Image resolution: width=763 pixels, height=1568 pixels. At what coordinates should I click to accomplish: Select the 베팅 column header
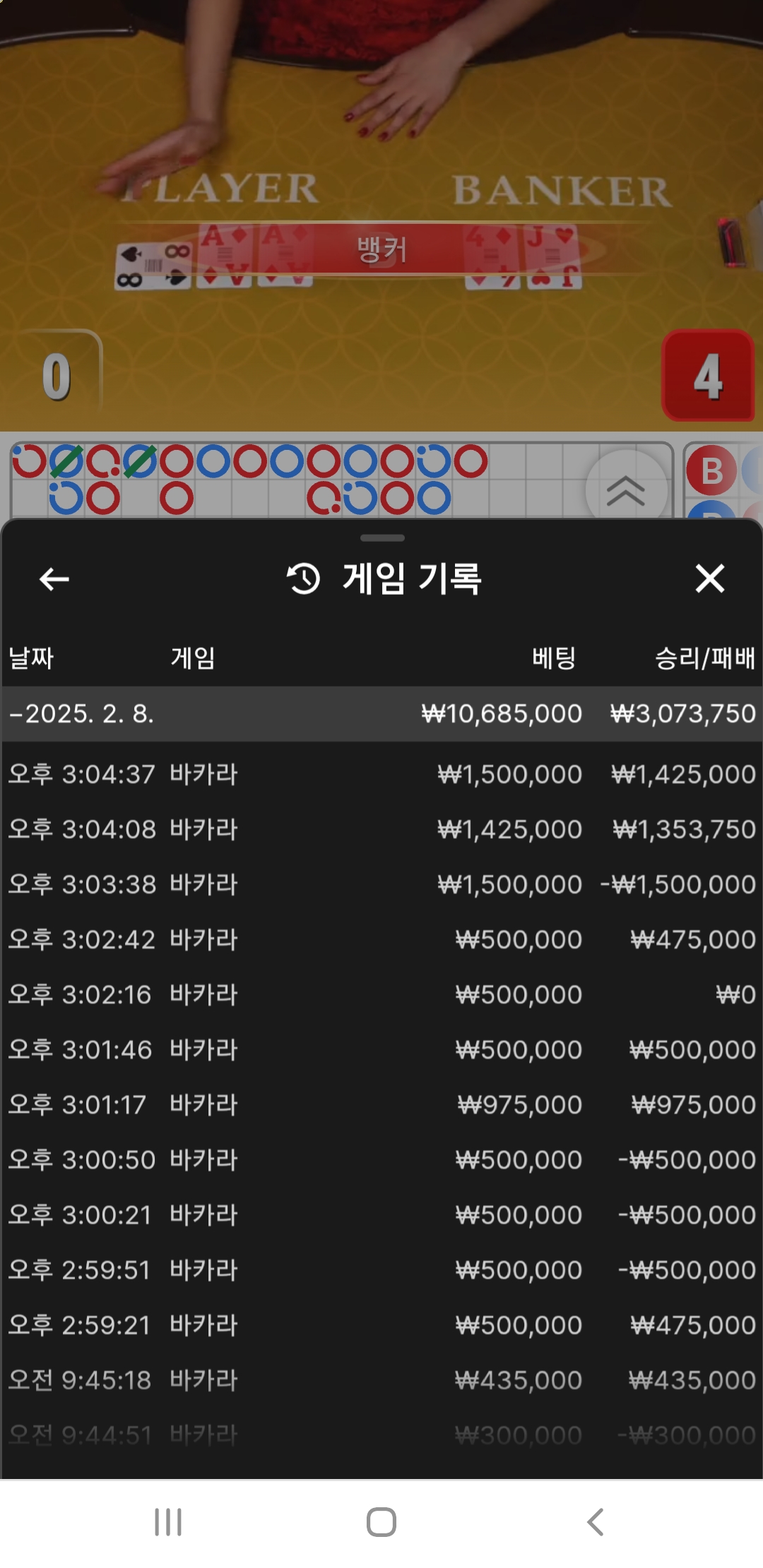click(554, 658)
